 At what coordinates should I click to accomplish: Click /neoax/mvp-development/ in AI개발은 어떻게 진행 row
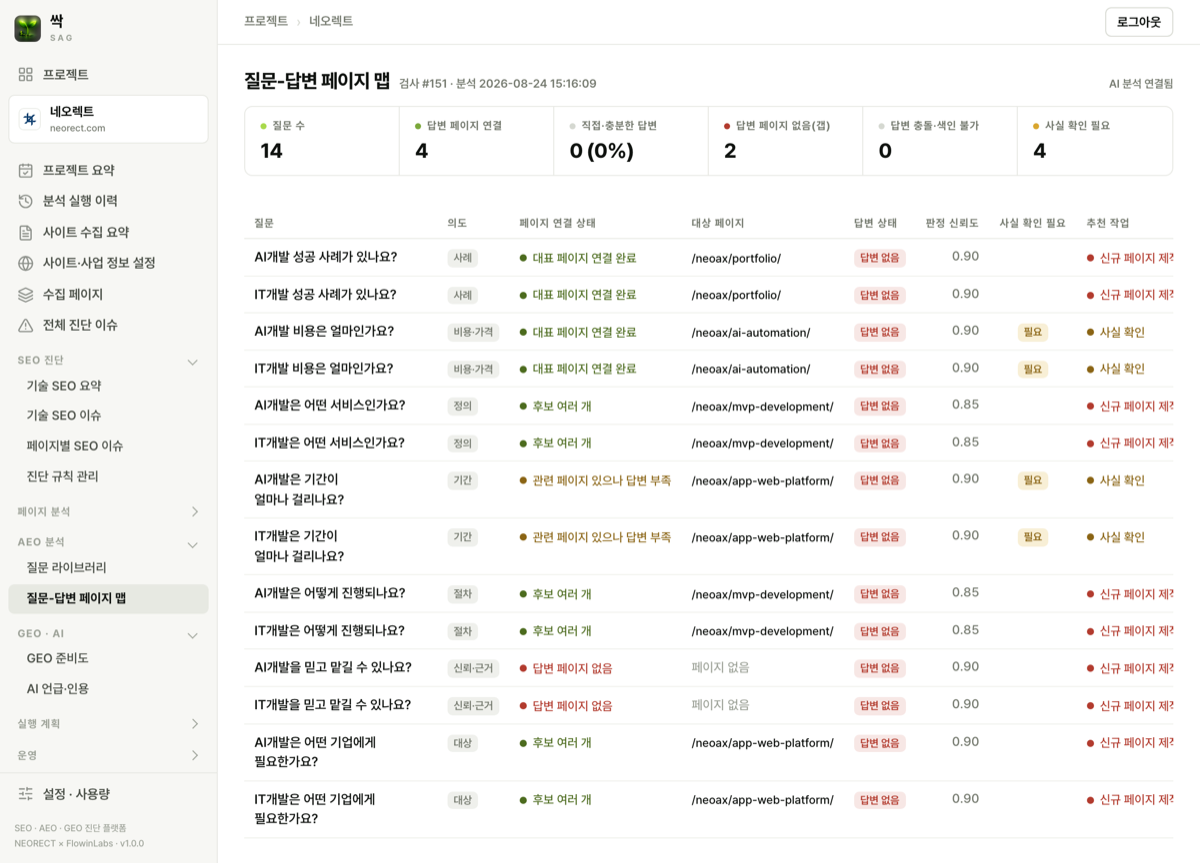[762, 594]
